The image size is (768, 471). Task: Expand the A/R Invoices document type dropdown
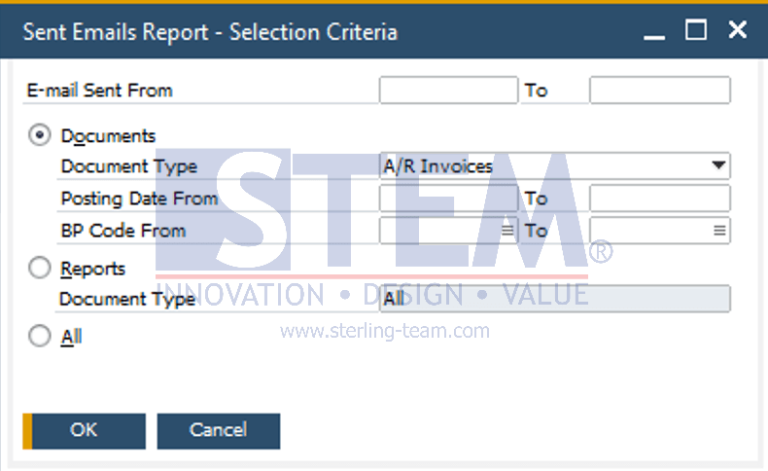[718, 166]
